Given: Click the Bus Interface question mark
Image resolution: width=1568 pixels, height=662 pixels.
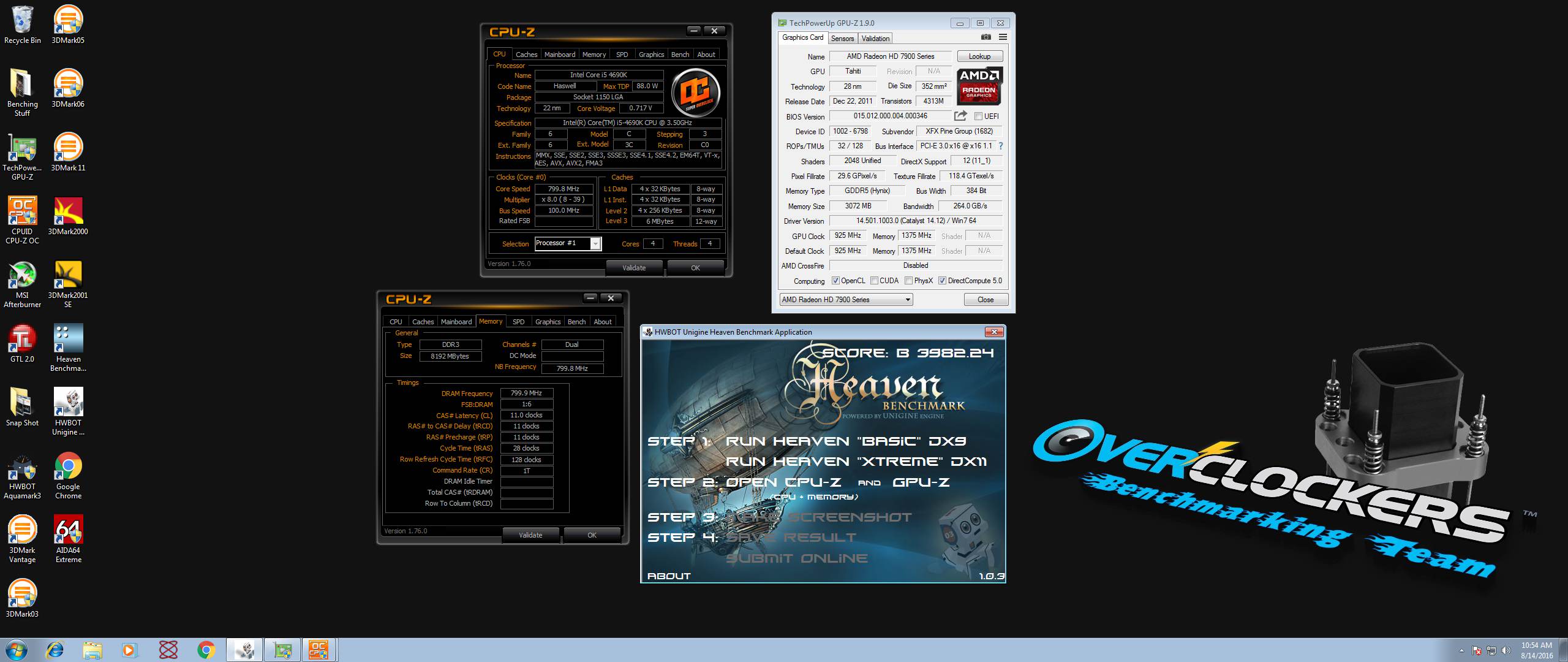Looking at the screenshot, I should coord(1001,146).
